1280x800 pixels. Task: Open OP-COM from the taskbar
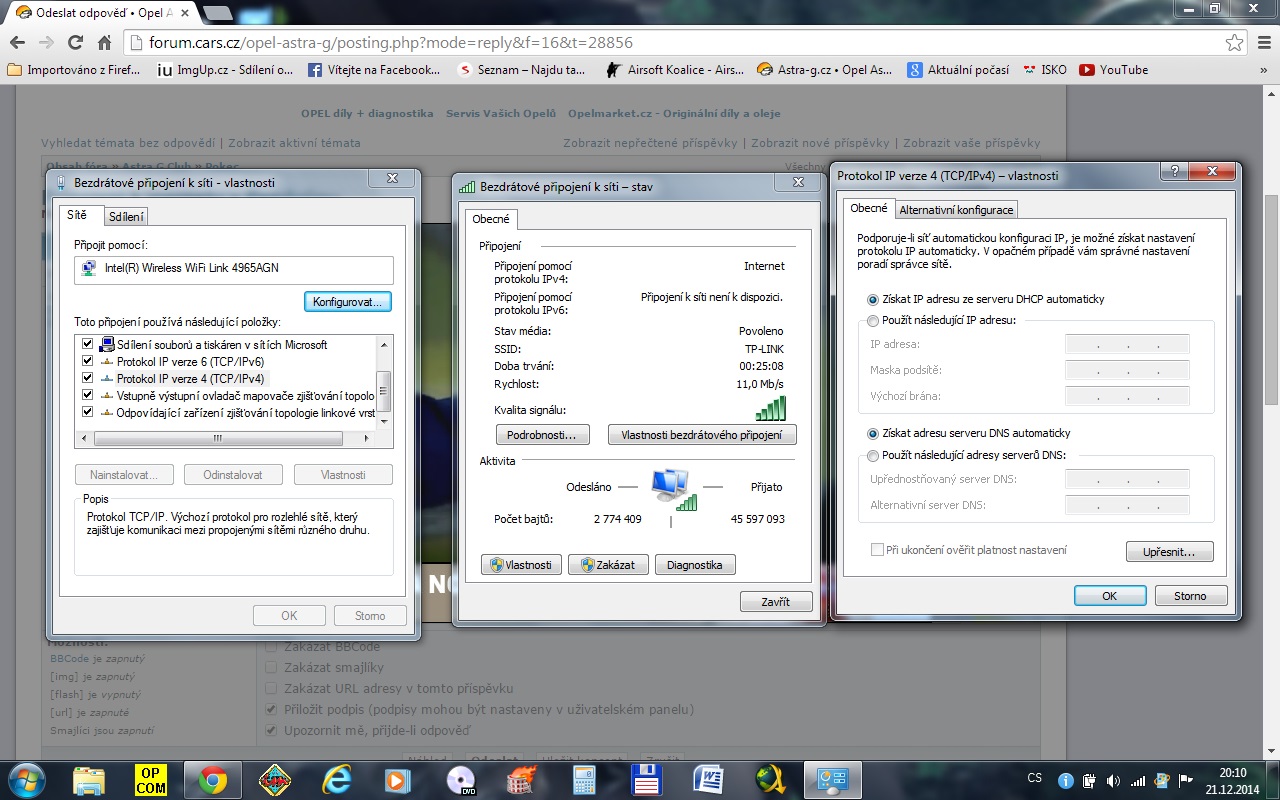[x=152, y=779]
